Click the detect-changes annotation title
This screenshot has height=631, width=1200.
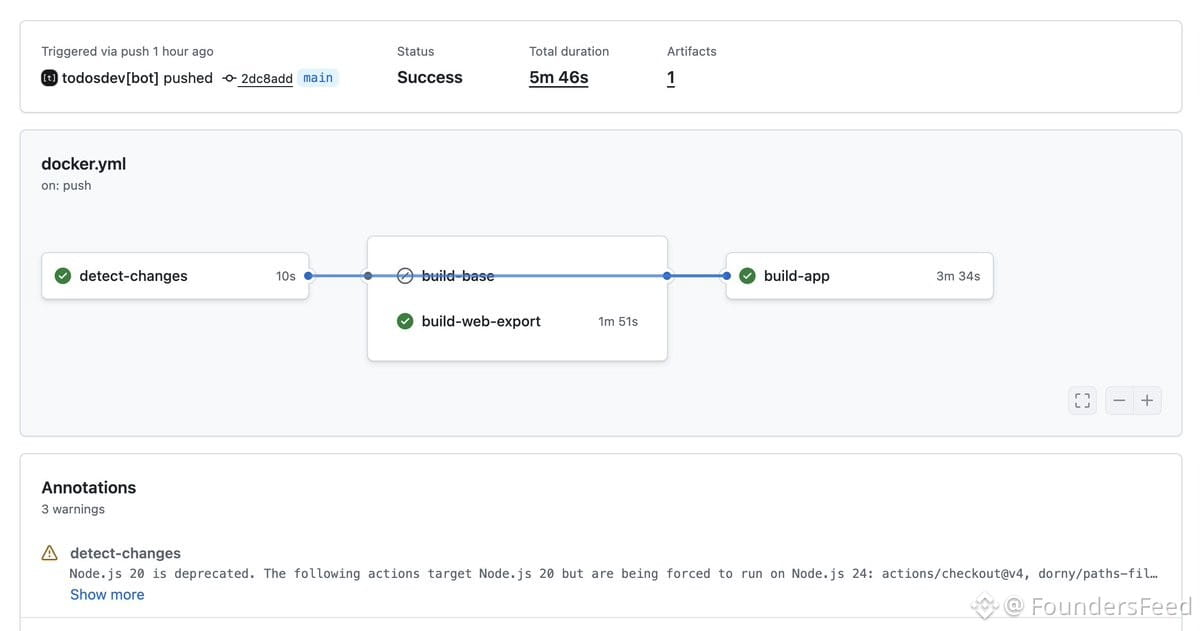pyautogui.click(x=125, y=553)
